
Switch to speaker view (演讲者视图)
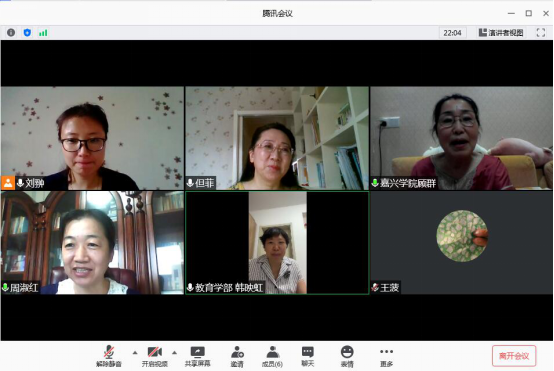pos(501,33)
